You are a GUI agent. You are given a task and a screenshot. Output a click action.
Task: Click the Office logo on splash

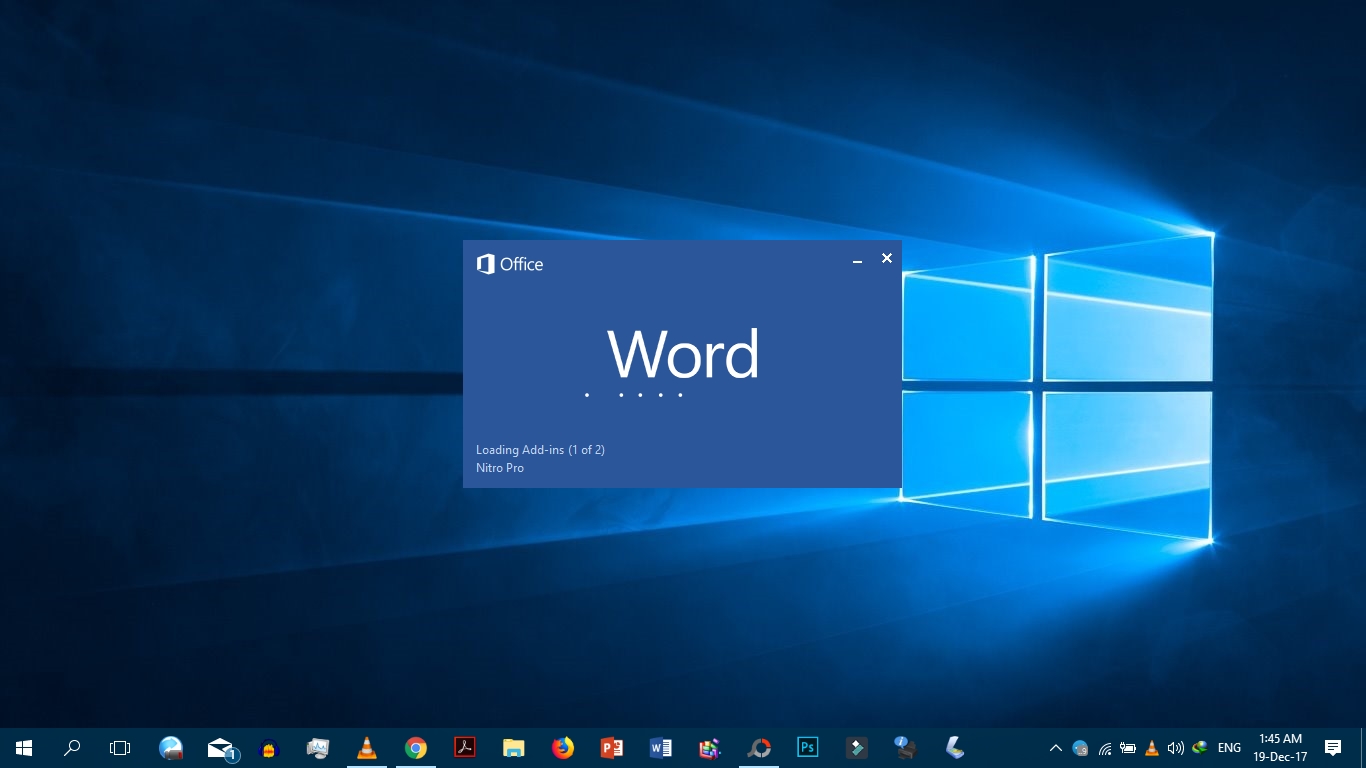[510, 264]
